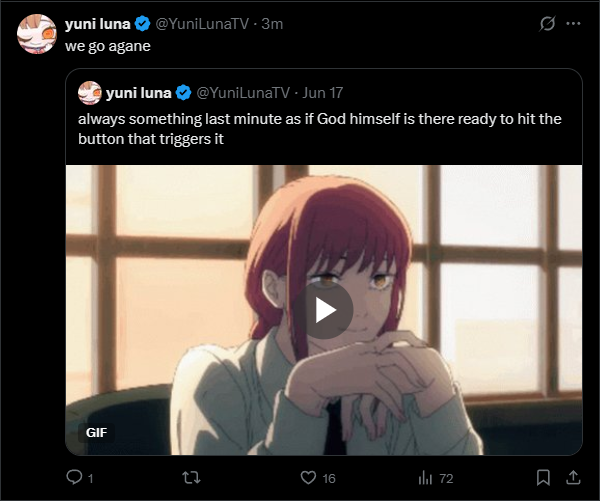This screenshot has width=600, height=501.
Task: Click yuni luna's profile avatar on the main post
Action: [x=38, y=35]
